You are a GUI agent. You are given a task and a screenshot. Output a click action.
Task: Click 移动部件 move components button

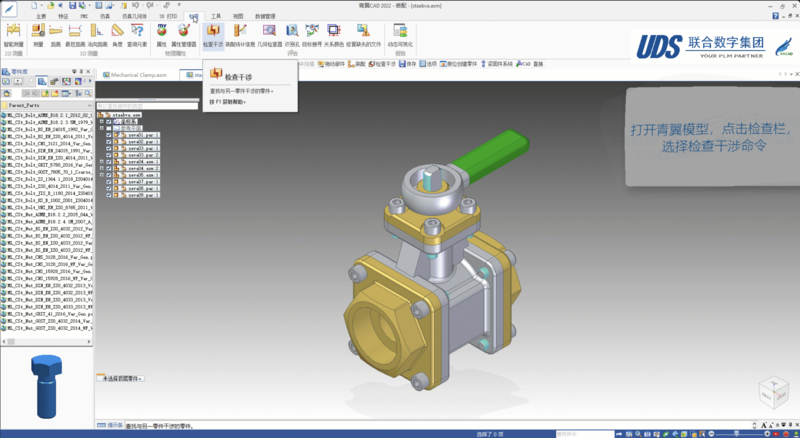332,64
